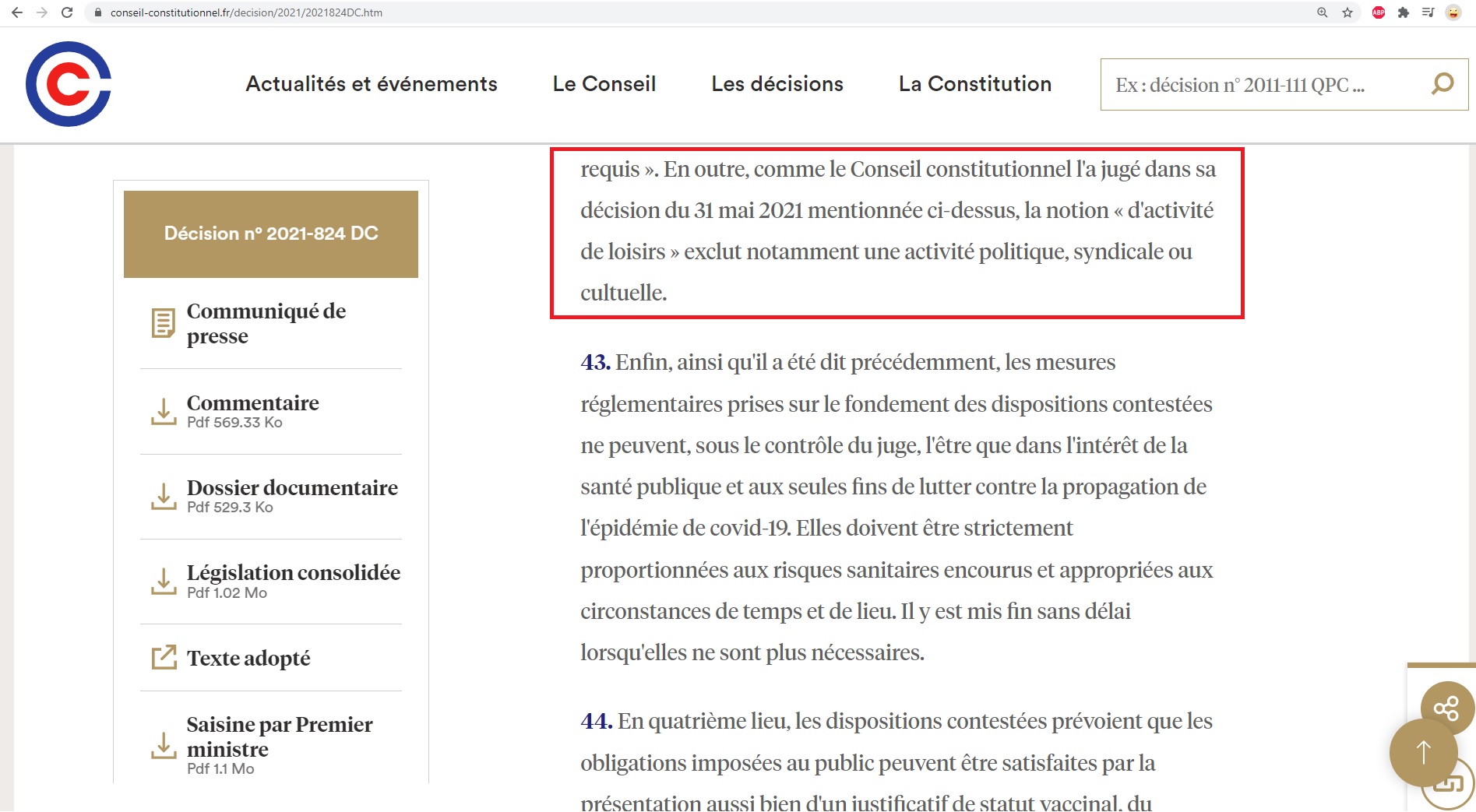The width and height of the screenshot is (1476, 812).
Task: Reload the page using the refresh button
Action: [67, 12]
